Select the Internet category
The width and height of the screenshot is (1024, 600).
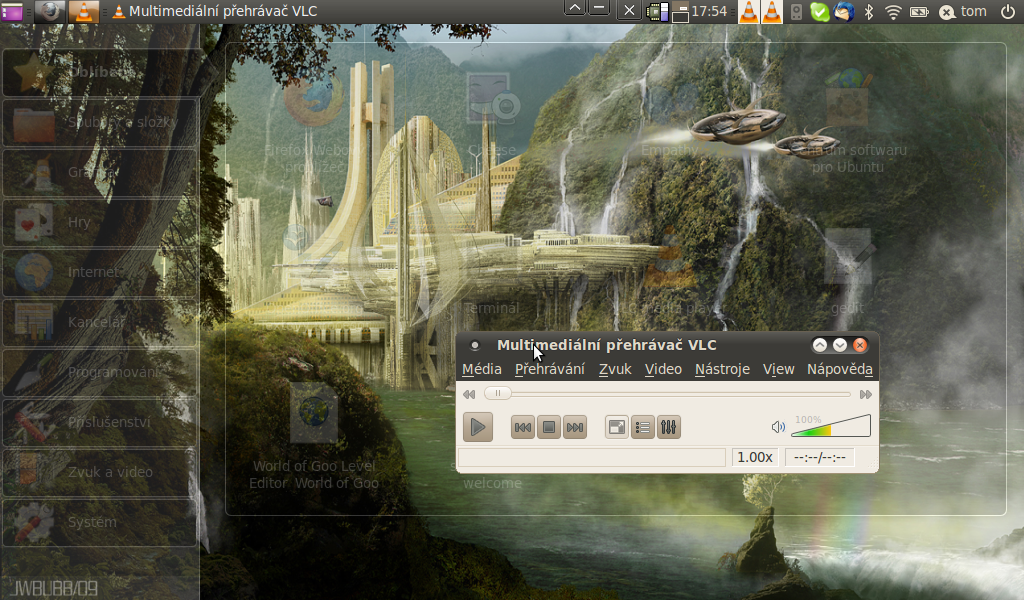pyautogui.click(x=99, y=272)
